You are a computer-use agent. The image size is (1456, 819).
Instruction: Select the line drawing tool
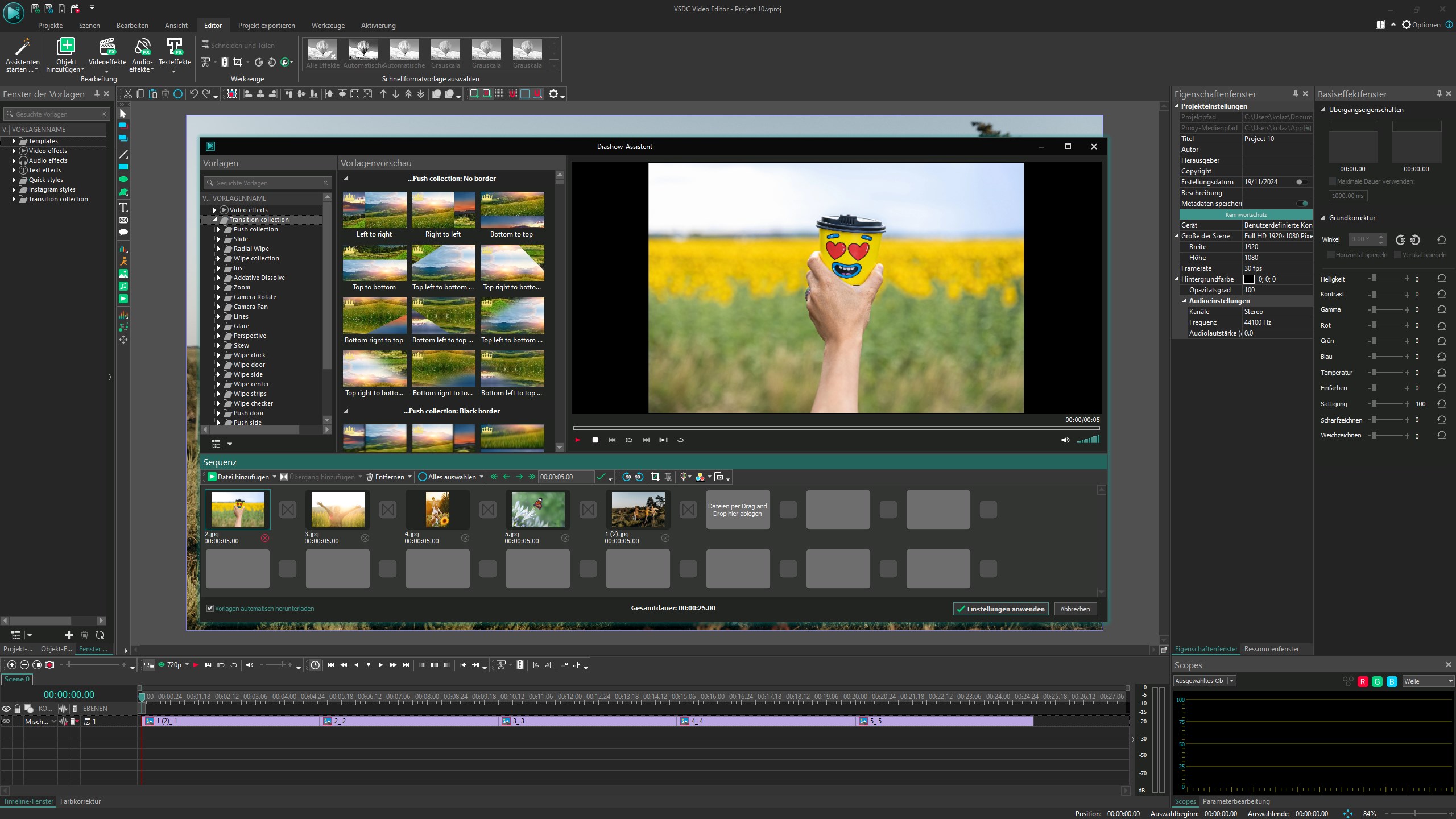pos(123,154)
